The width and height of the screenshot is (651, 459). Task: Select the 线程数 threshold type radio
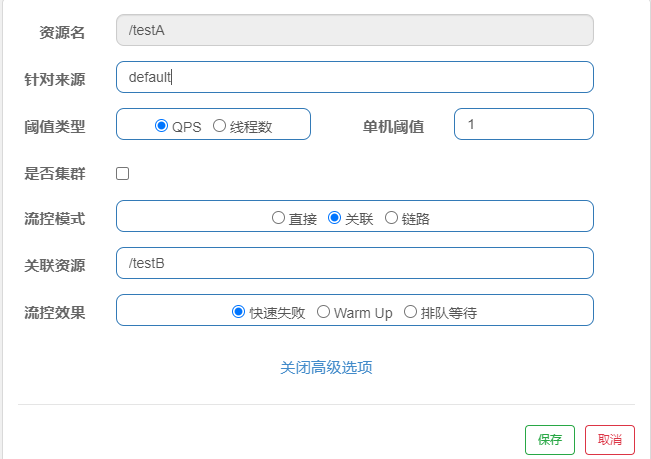click(x=219, y=125)
